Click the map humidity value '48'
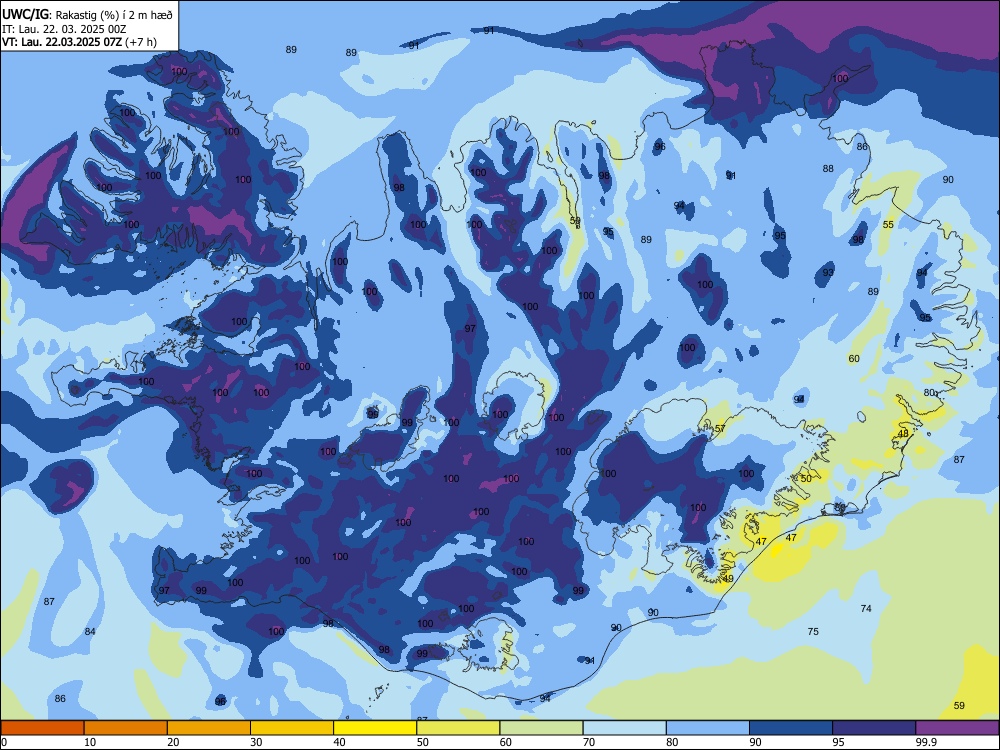 point(903,434)
